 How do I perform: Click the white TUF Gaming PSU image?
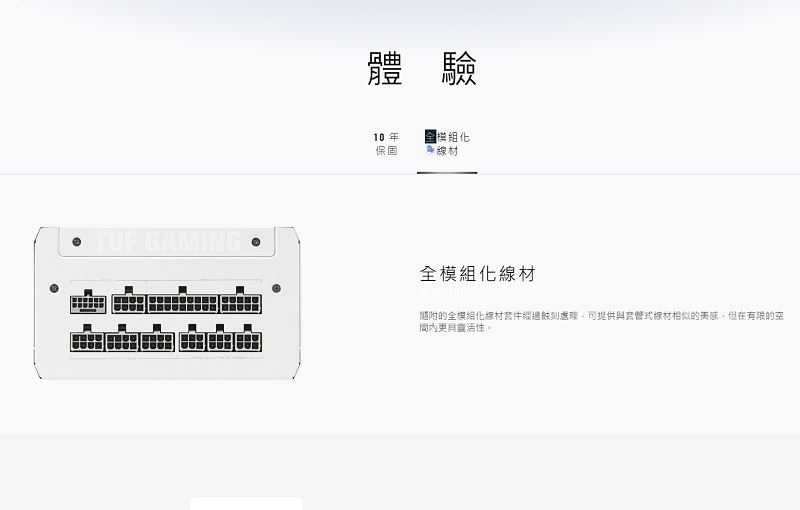coord(167,303)
